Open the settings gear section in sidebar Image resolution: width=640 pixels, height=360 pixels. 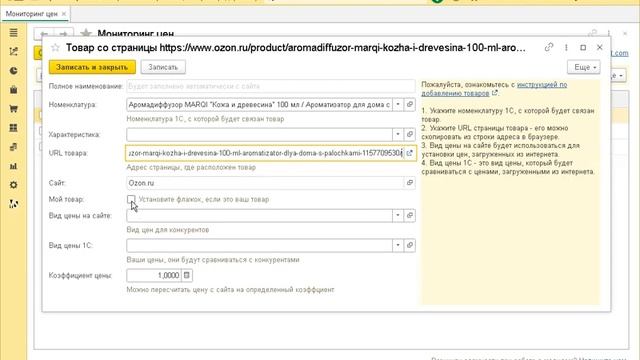click(x=13, y=185)
